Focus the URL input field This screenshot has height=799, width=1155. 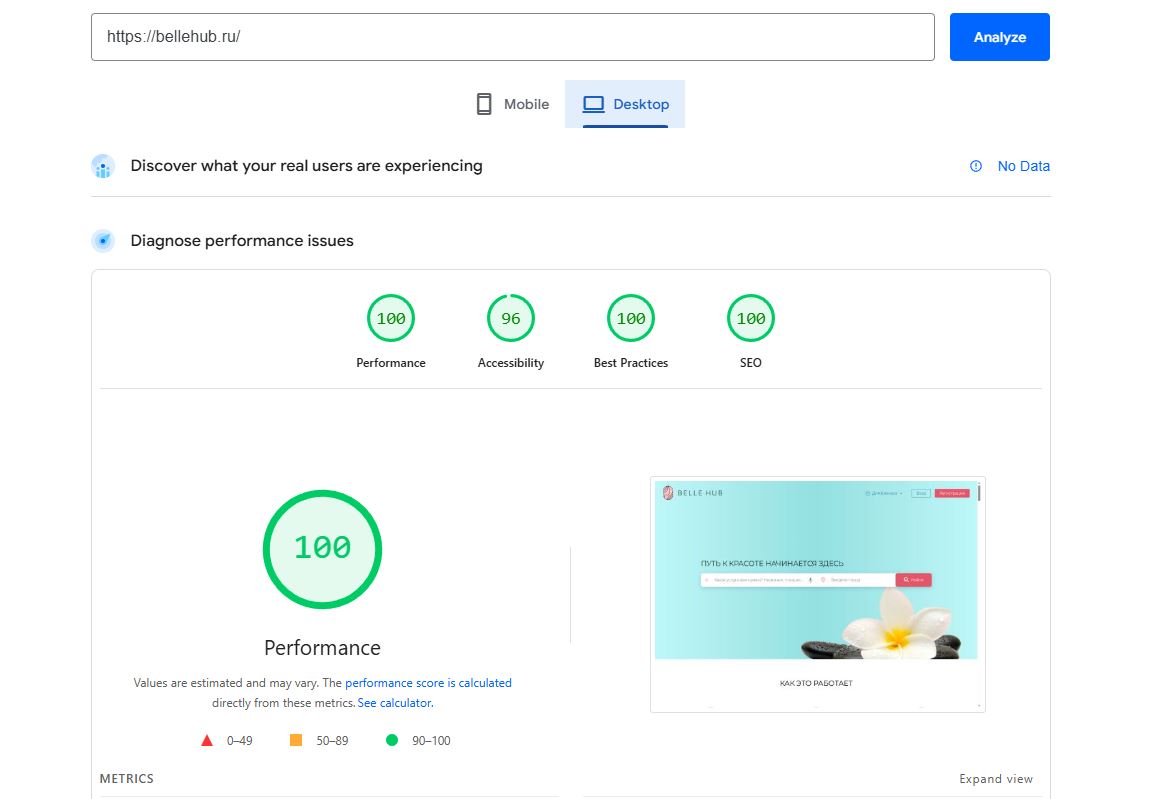pos(512,37)
